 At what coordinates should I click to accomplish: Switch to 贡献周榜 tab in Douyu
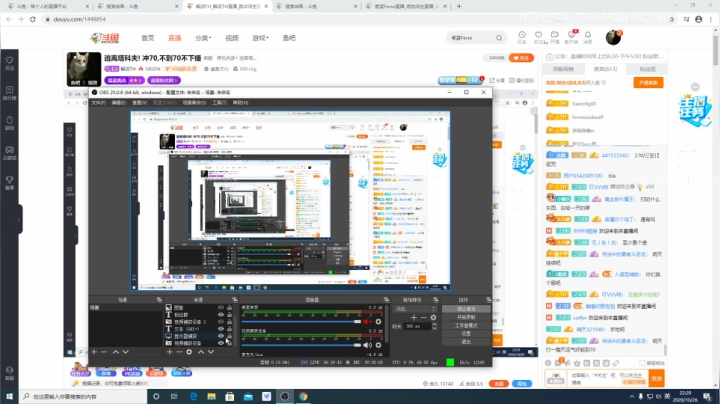point(563,69)
